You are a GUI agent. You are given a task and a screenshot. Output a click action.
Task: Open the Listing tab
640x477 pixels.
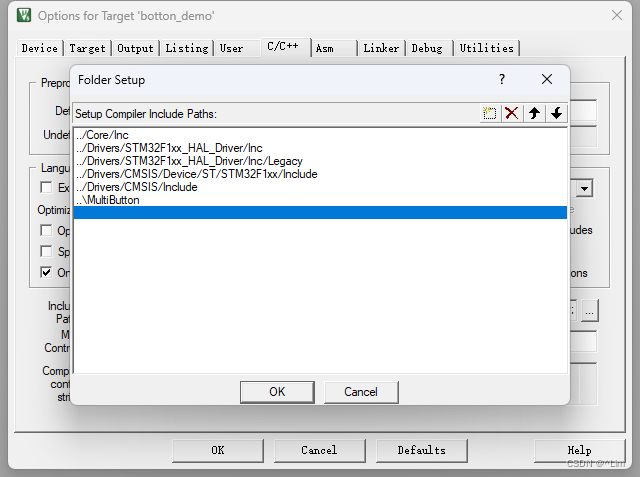(x=187, y=48)
